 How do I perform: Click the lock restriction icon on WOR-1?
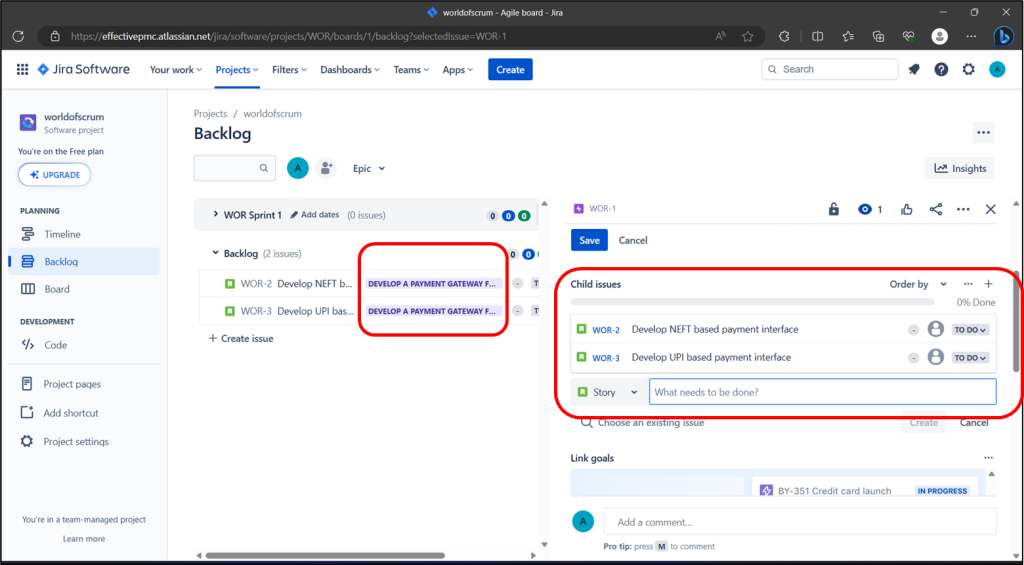coord(833,209)
